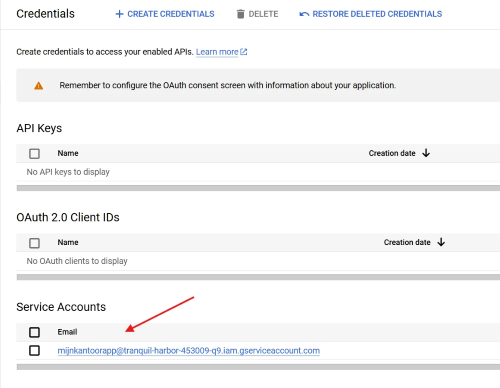Click the DELETE button text
The image size is (500, 388).
pos(263,14)
